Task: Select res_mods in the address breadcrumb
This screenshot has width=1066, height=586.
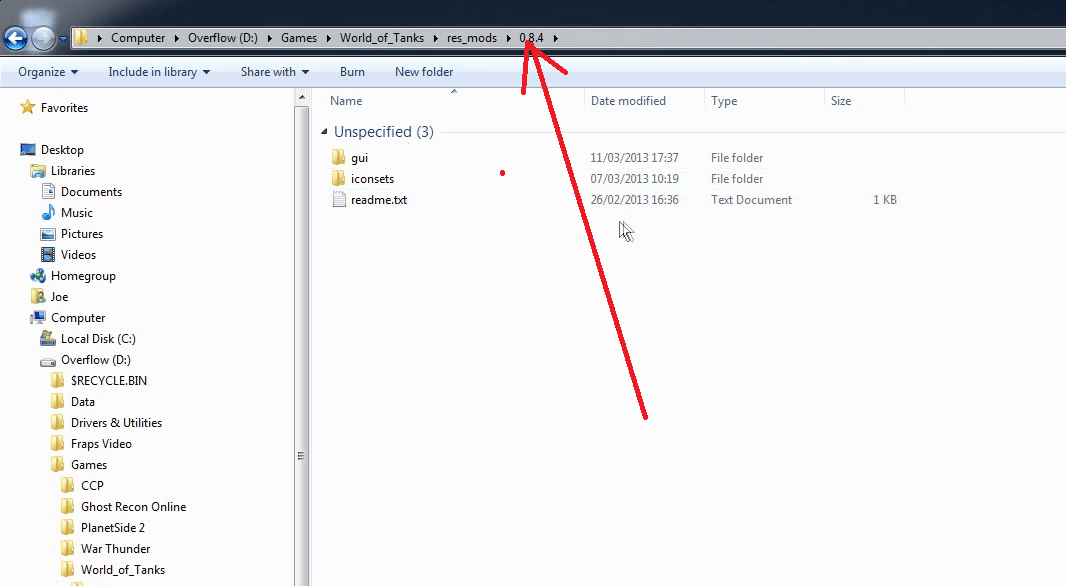Action: point(472,38)
